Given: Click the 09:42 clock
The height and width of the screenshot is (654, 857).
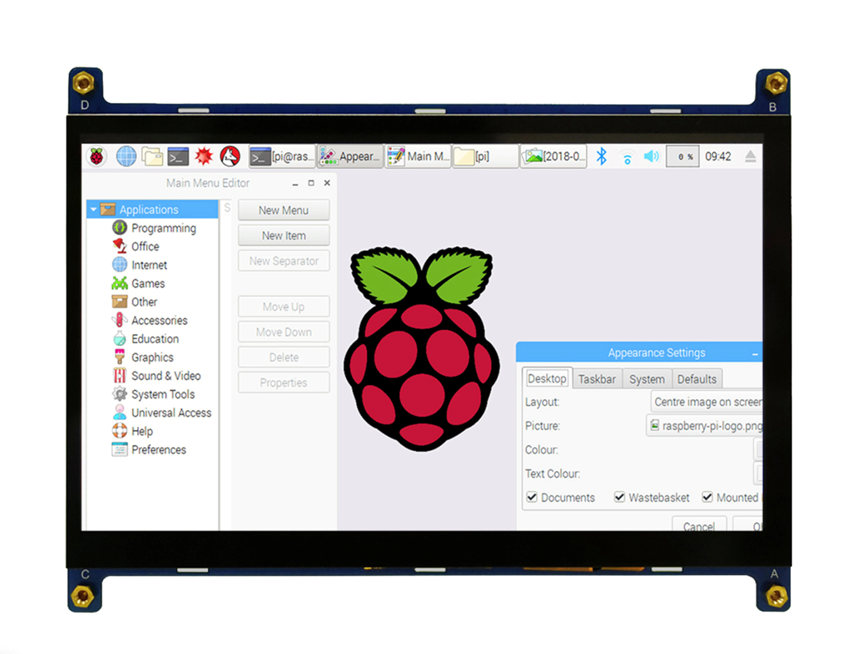Looking at the screenshot, I should [x=718, y=157].
